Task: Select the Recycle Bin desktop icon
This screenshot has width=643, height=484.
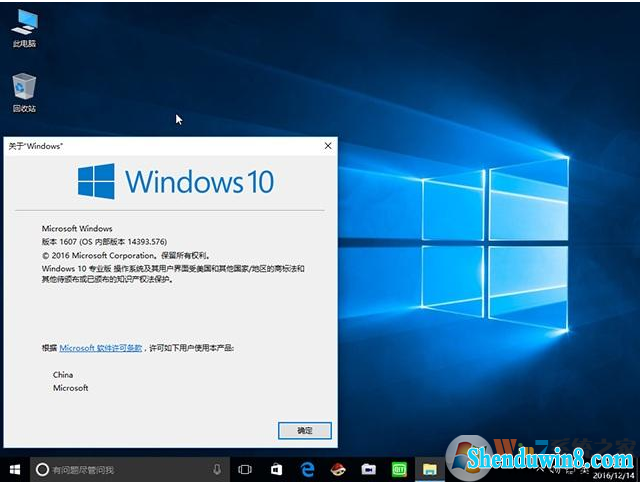Action: coord(24,93)
